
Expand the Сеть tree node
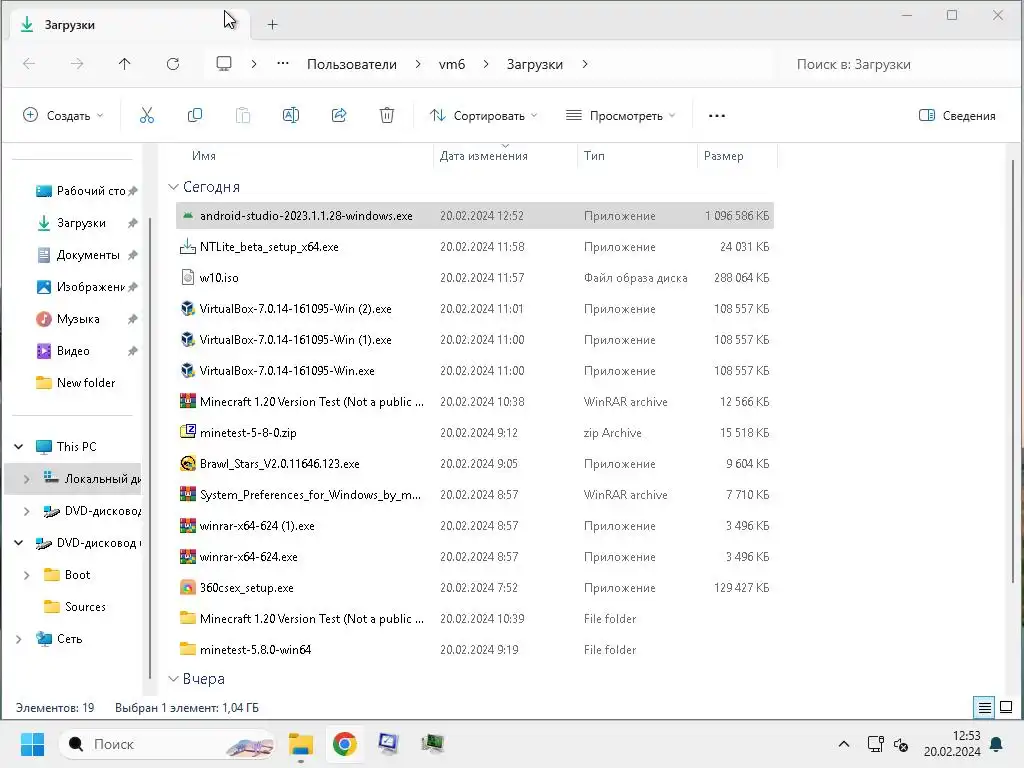coord(18,639)
